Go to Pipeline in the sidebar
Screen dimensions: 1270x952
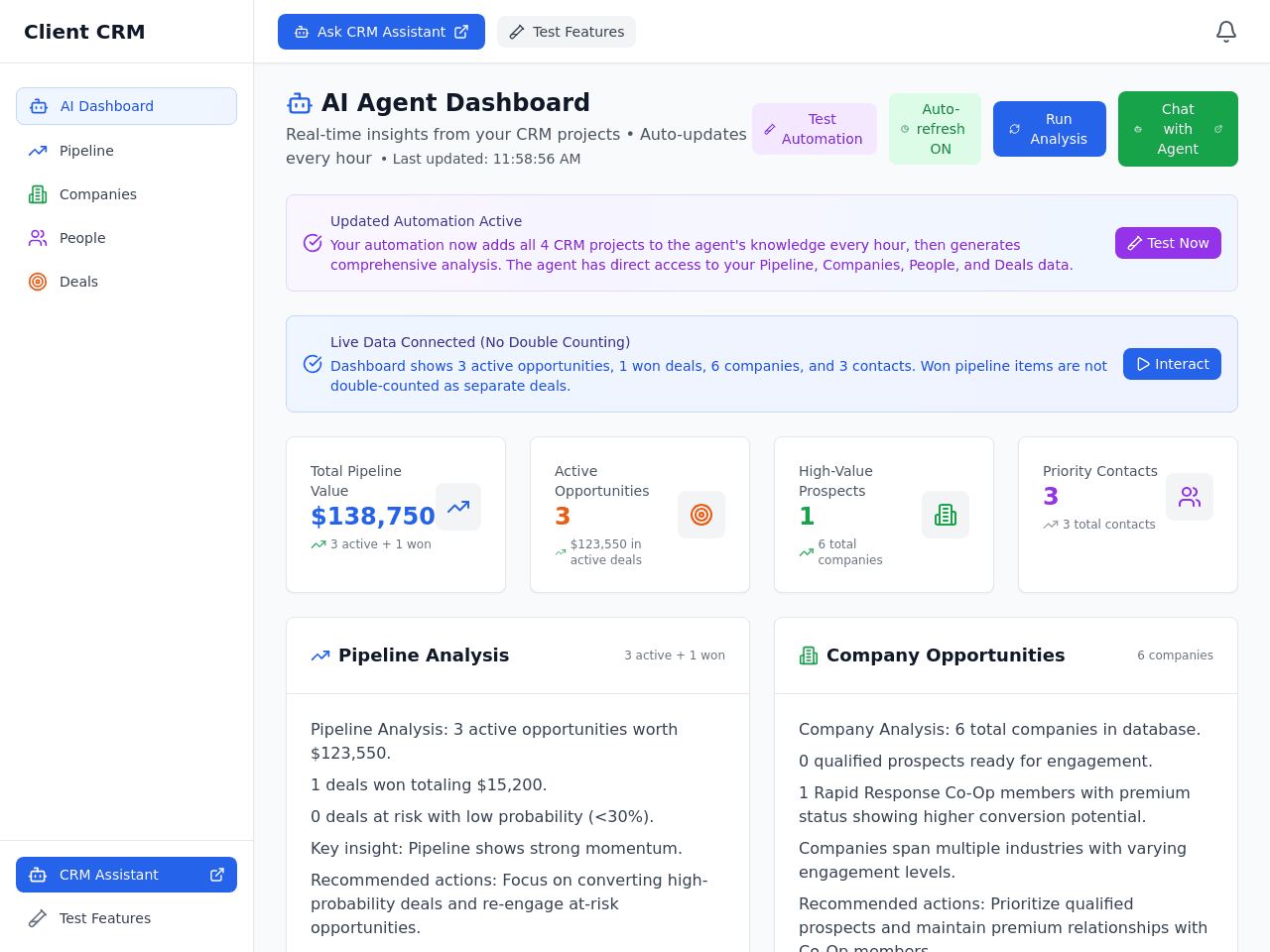[x=126, y=151]
